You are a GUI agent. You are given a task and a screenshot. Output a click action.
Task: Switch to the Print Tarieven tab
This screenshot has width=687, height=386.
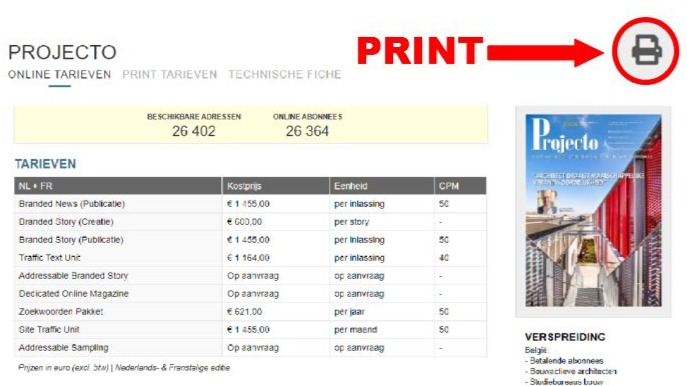[170, 74]
